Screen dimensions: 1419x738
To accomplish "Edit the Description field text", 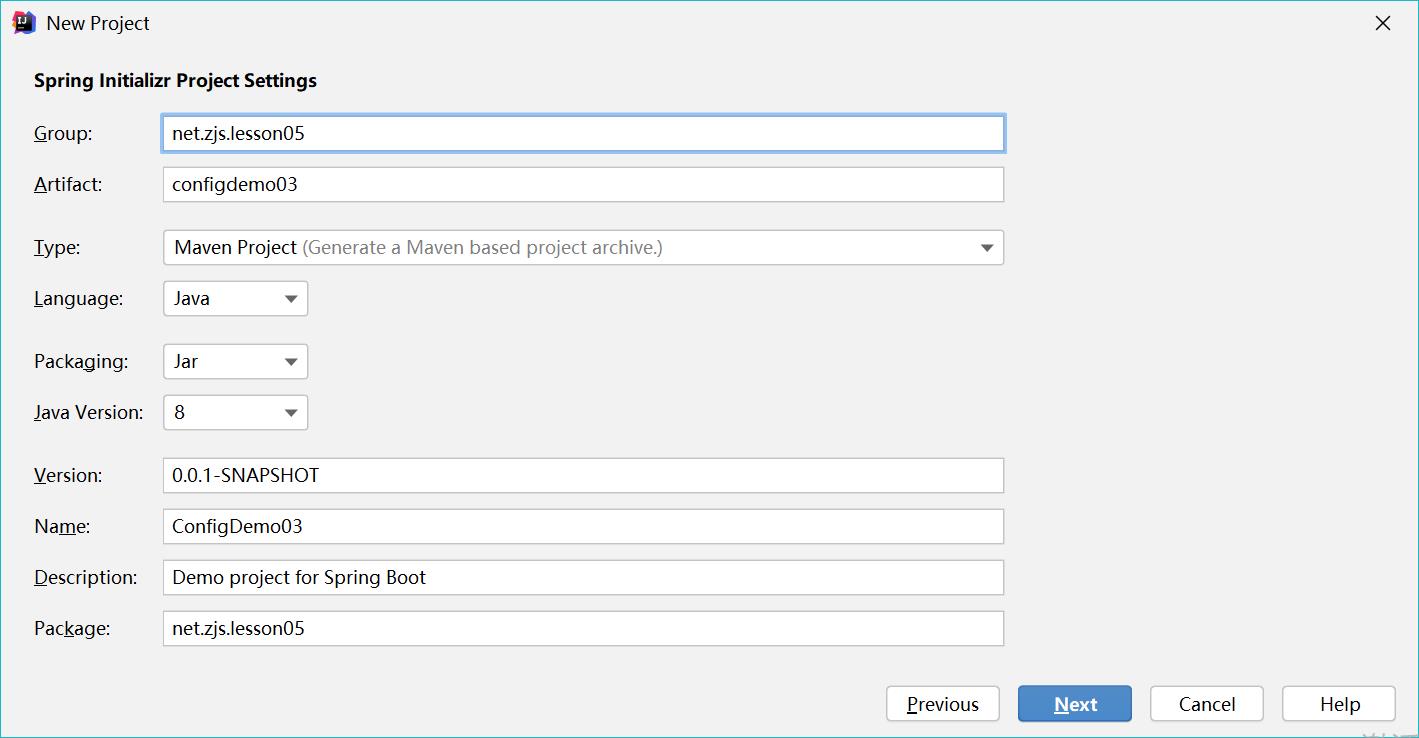I will coord(583,577).
